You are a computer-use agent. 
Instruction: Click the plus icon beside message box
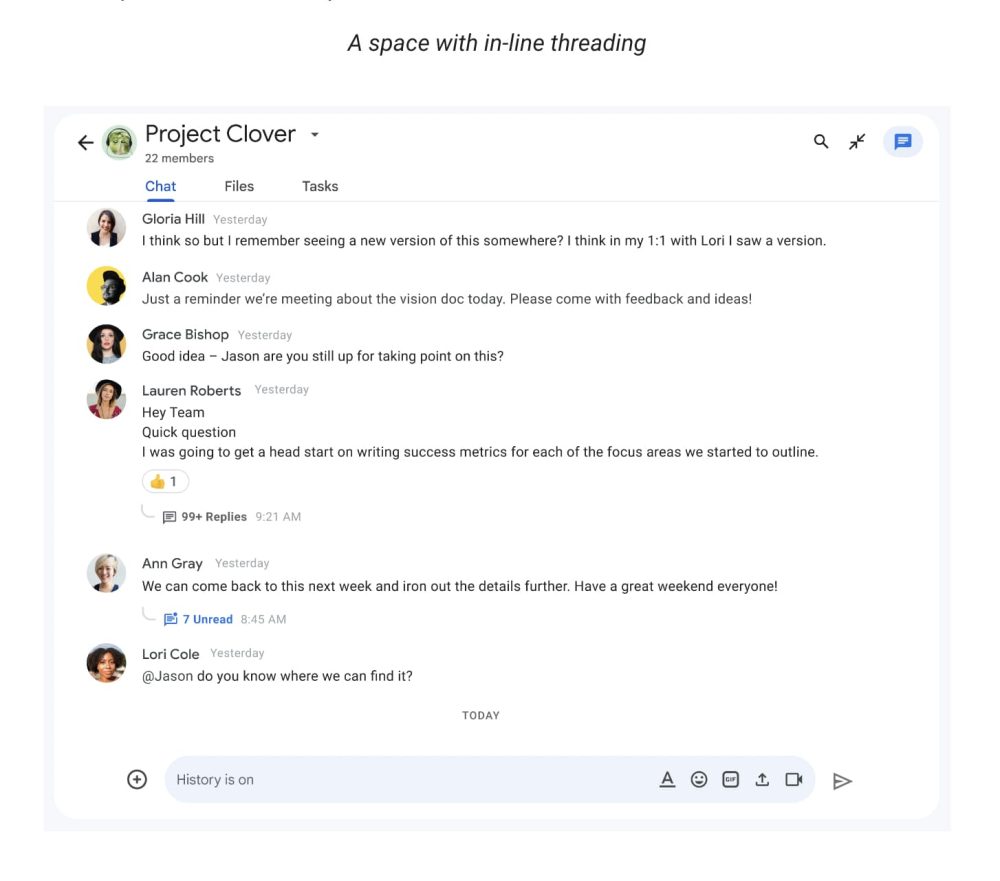tap(137, 780)
